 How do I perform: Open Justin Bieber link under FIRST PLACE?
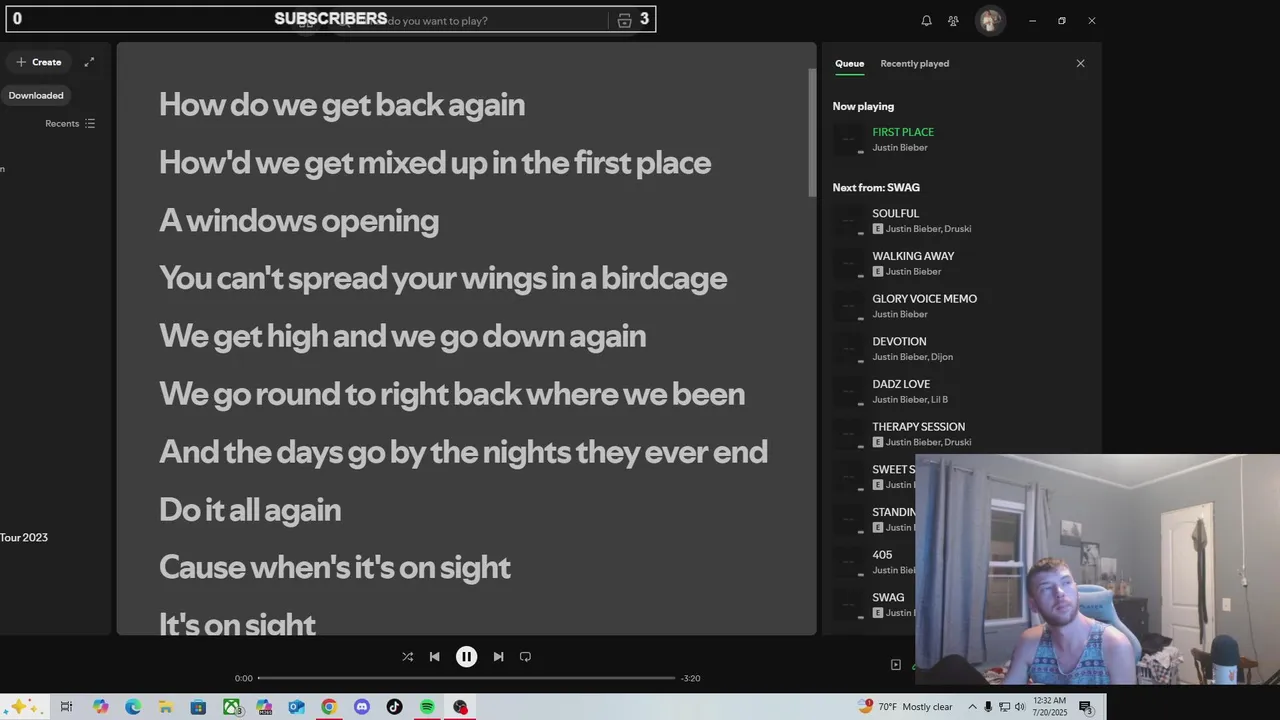[900, 148]
